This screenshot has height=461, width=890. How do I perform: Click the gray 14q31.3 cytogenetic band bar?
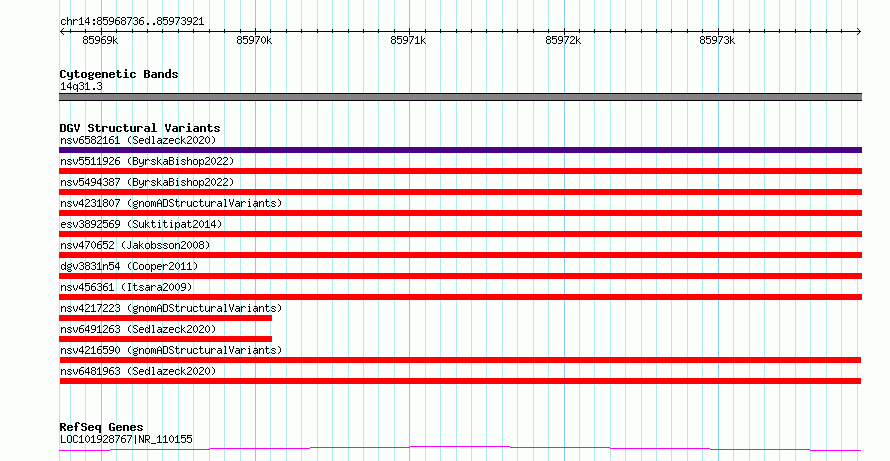pyautogui.click(x=460, y=97)
